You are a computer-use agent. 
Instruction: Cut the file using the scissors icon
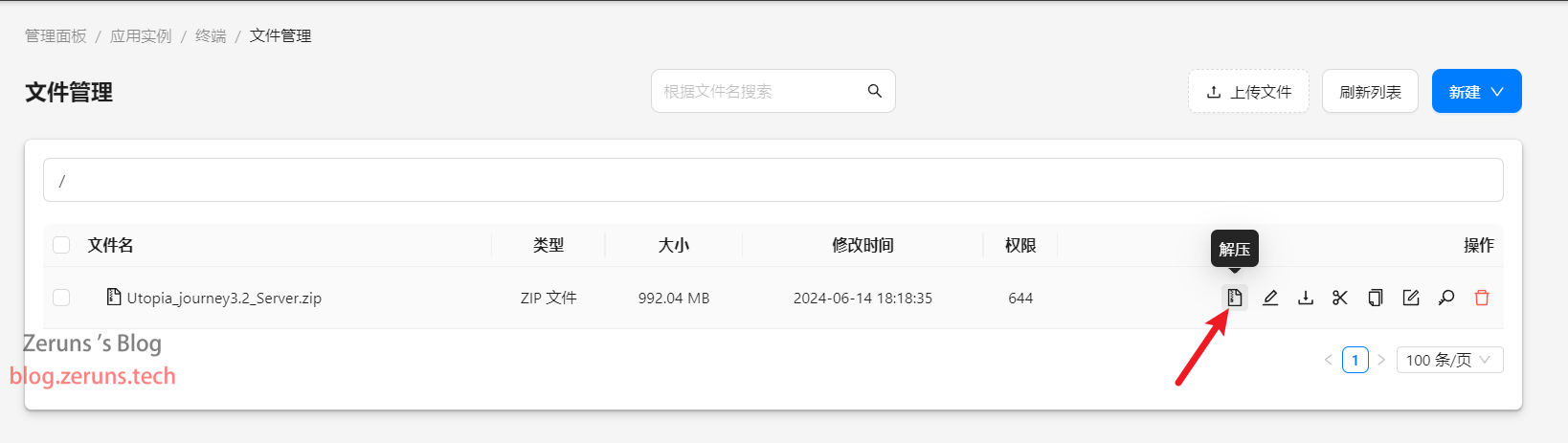[x=1340, y=298]
